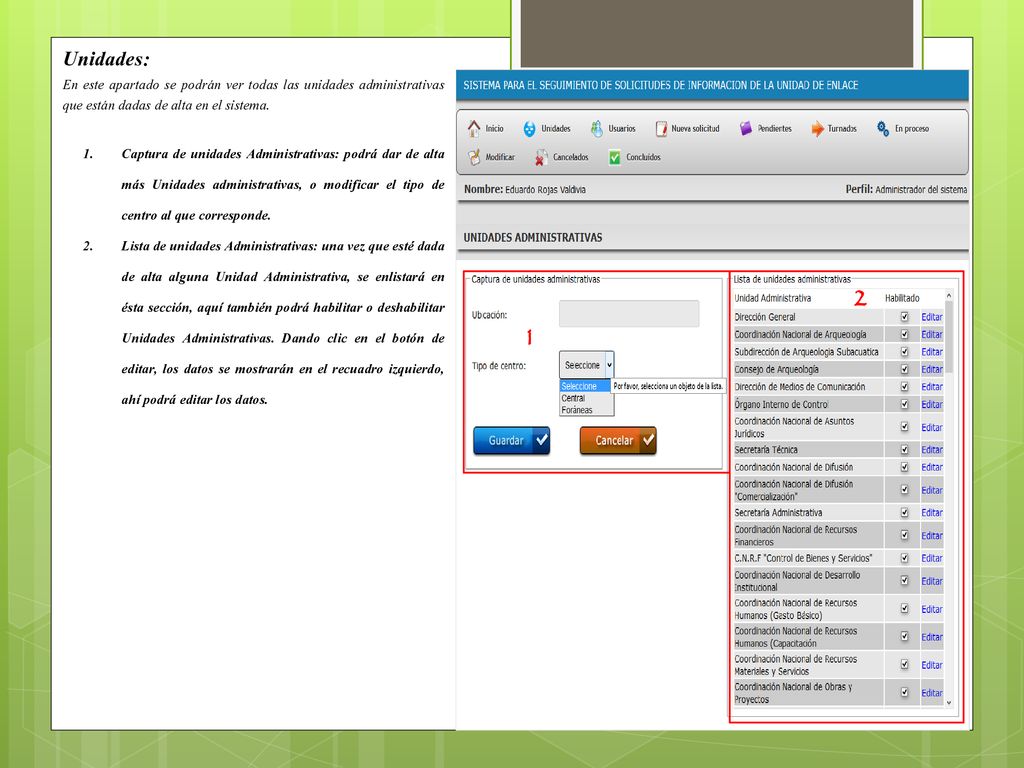Viewport: 1024px width, 768px height.
Task: Toggle checkbox for Órgano Interno de Control
Action: [x=904, y=404]
